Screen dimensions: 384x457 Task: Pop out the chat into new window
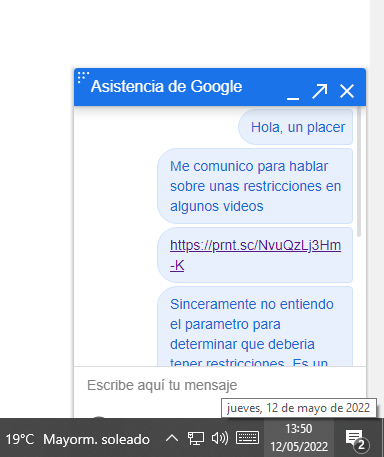click(319, 91)
